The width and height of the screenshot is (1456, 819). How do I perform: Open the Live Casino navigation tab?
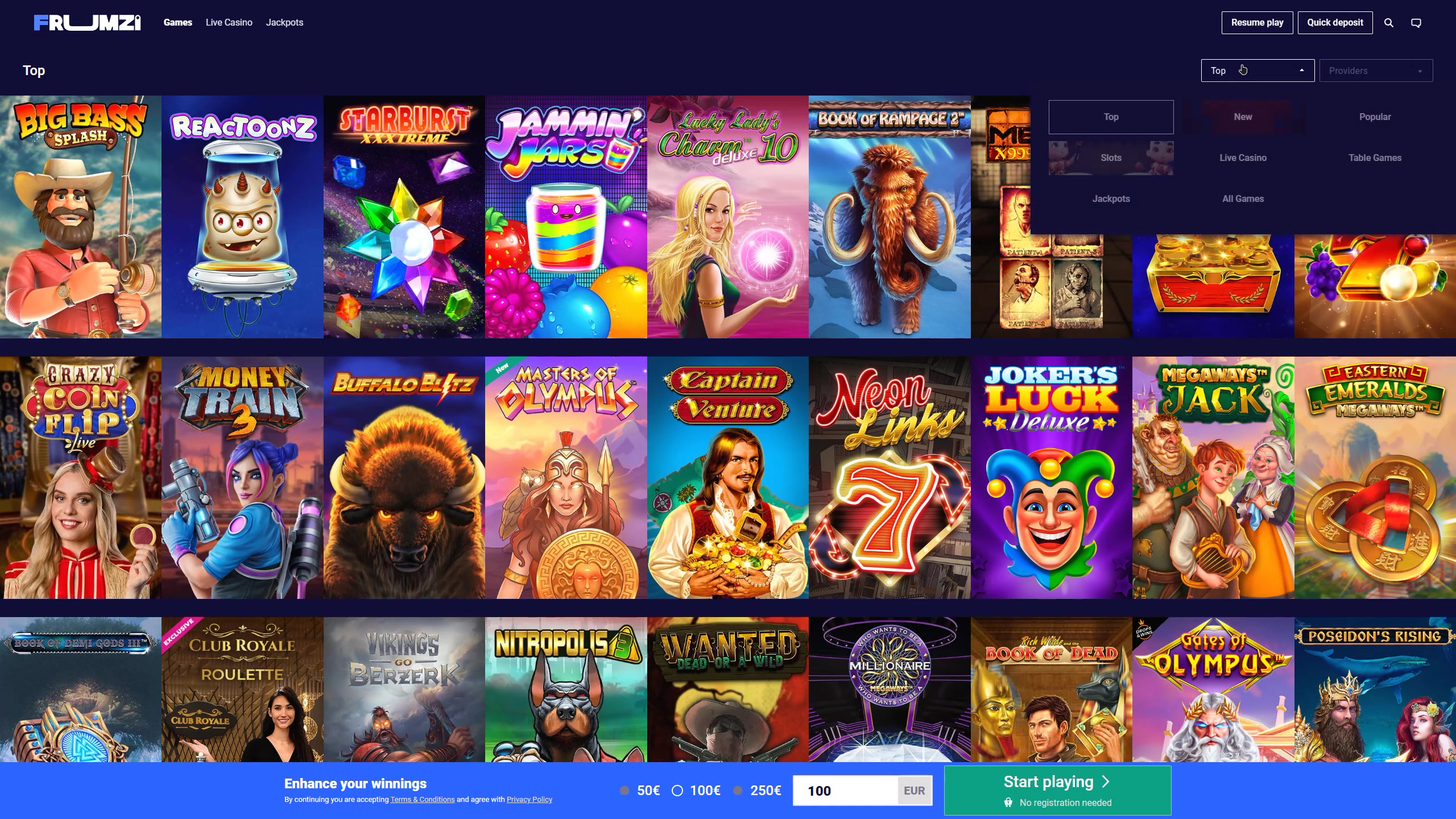click(x=229, y=23)
